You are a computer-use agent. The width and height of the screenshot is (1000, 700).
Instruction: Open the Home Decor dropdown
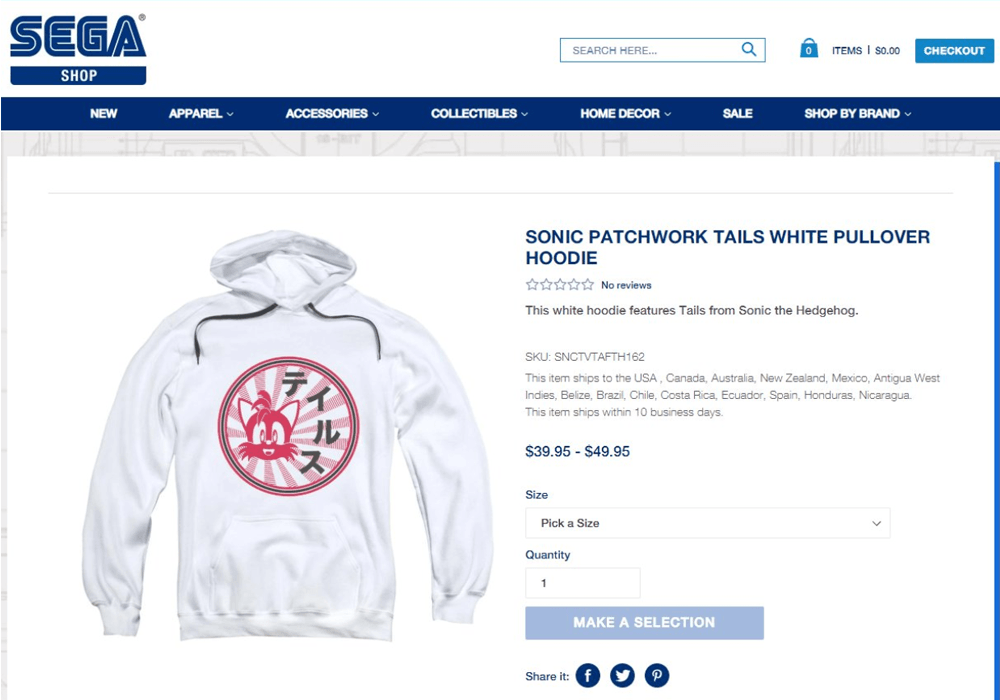click(x=625, y=114)
